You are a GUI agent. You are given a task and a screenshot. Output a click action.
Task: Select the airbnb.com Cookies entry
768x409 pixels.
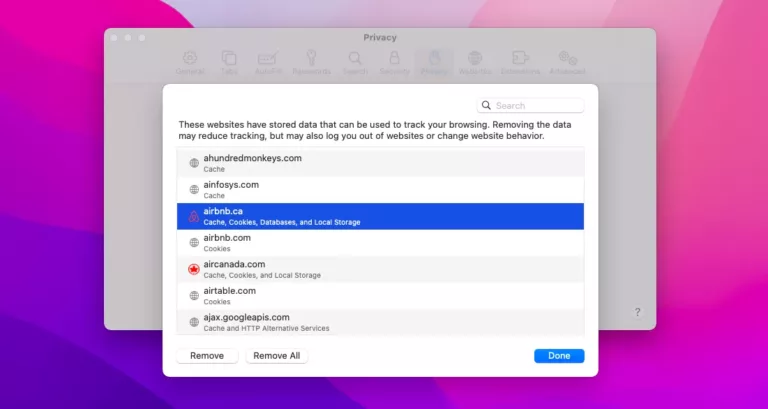pyautogui.click(x=380, y=242)
